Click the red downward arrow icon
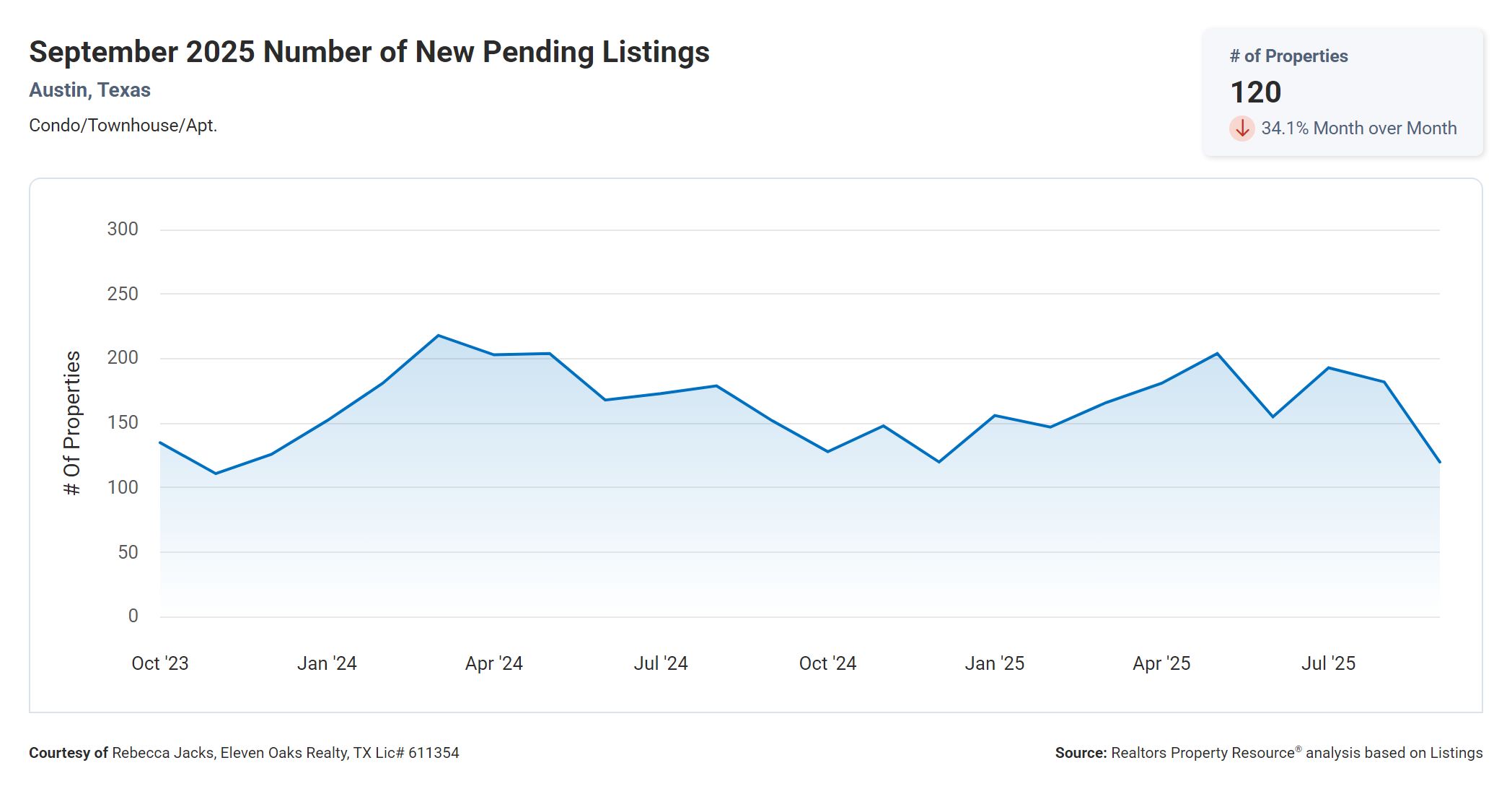 coord(1241,128)
